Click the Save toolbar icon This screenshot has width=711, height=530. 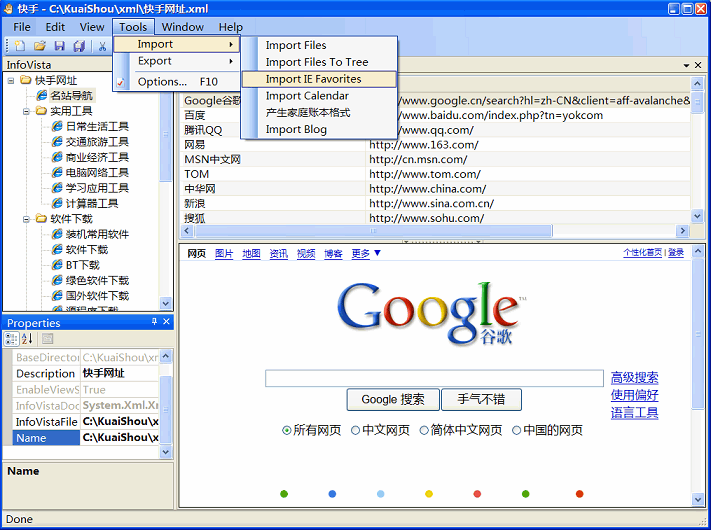pos(59,46)
